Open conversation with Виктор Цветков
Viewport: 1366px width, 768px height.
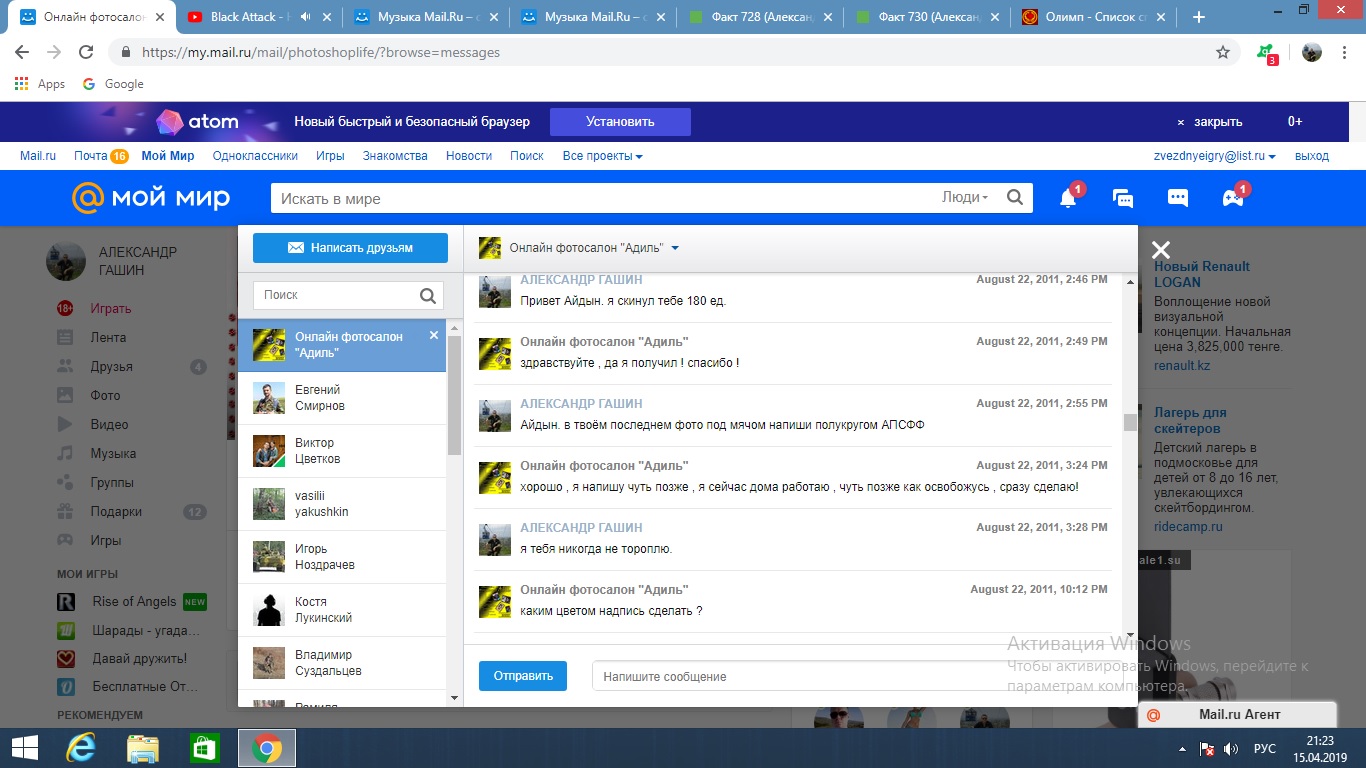342,451
